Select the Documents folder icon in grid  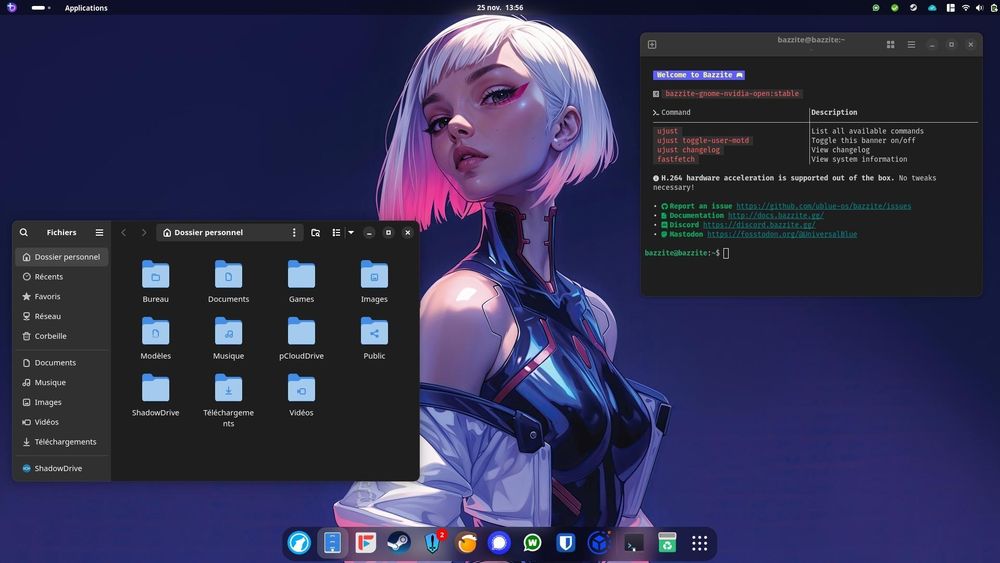coord(228,274)
